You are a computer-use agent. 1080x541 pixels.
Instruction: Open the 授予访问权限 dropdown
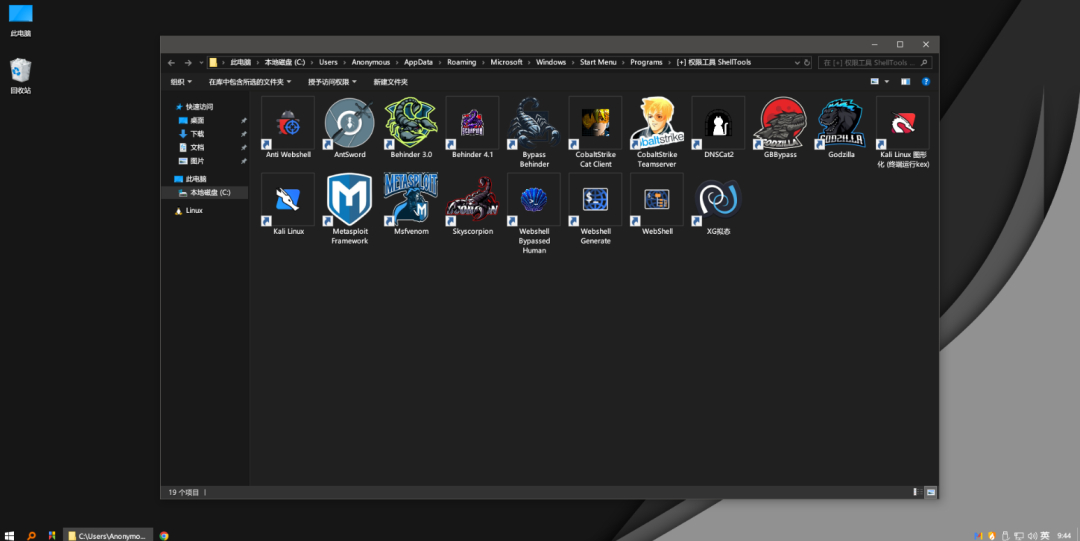[332, 81]
